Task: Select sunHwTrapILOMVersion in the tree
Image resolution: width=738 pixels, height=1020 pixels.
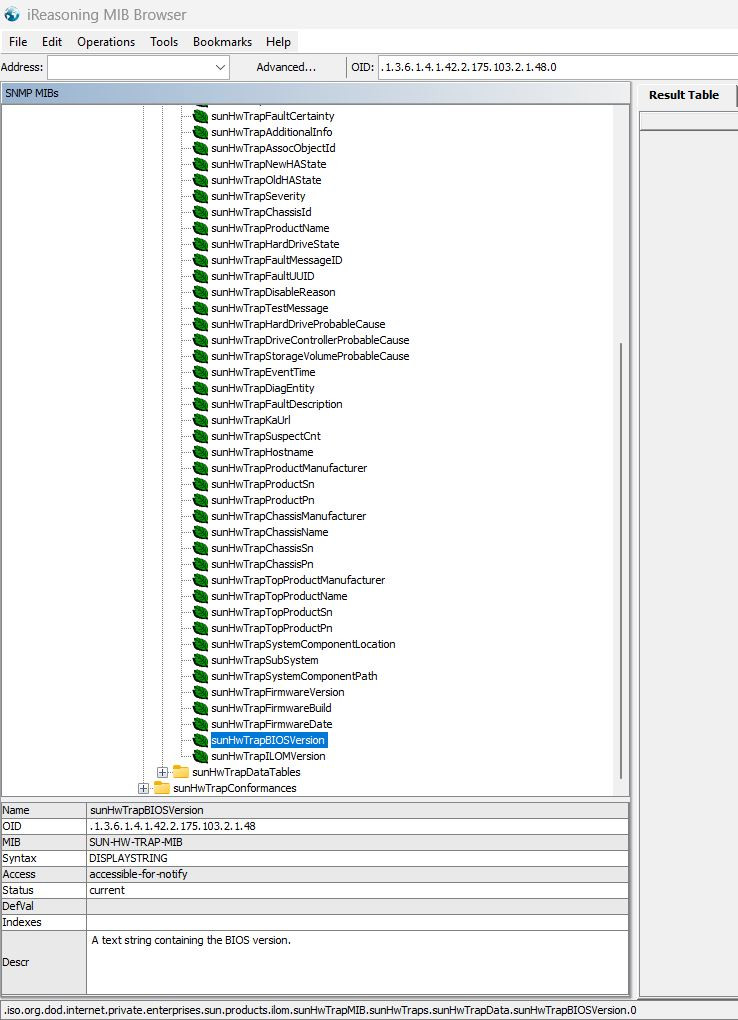Action: click(x=268, y=757)
